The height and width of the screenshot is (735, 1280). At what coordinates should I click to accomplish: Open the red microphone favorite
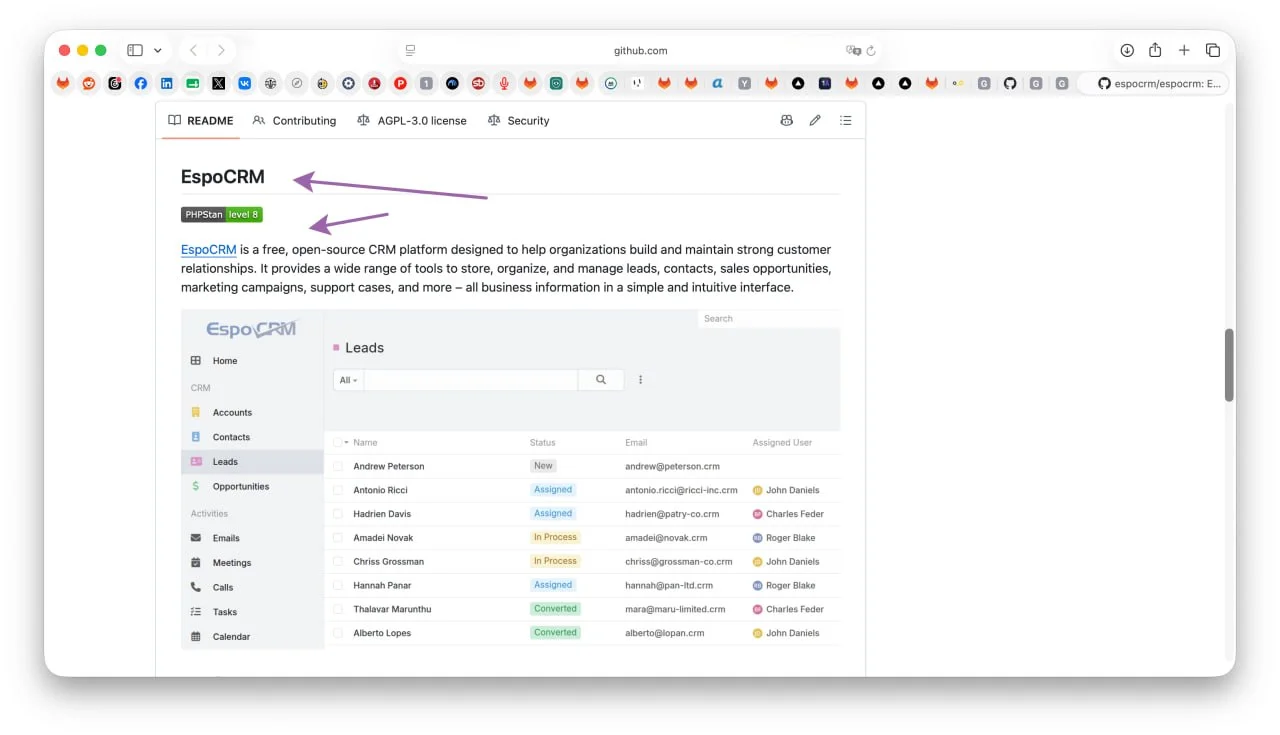pos(504,84)
